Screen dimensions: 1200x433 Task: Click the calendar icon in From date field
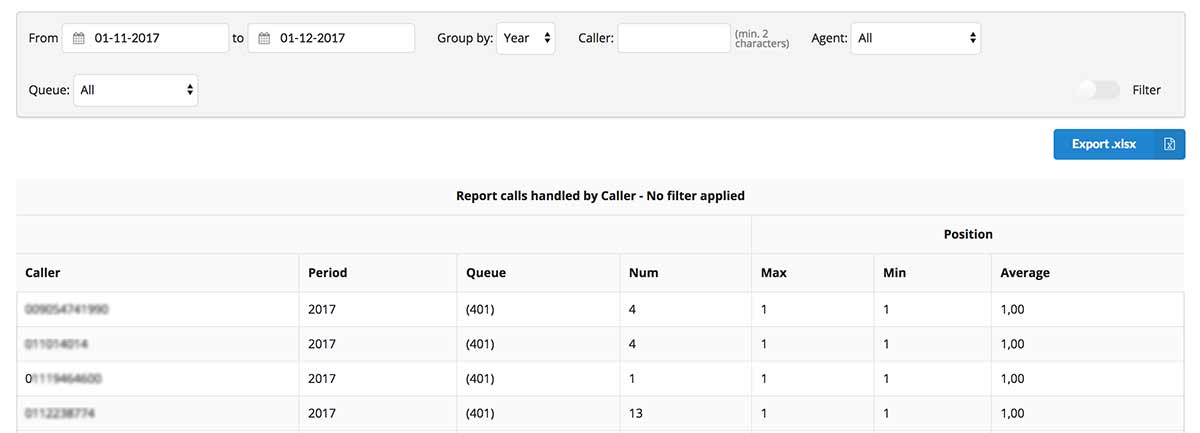[x=79, y=38]
